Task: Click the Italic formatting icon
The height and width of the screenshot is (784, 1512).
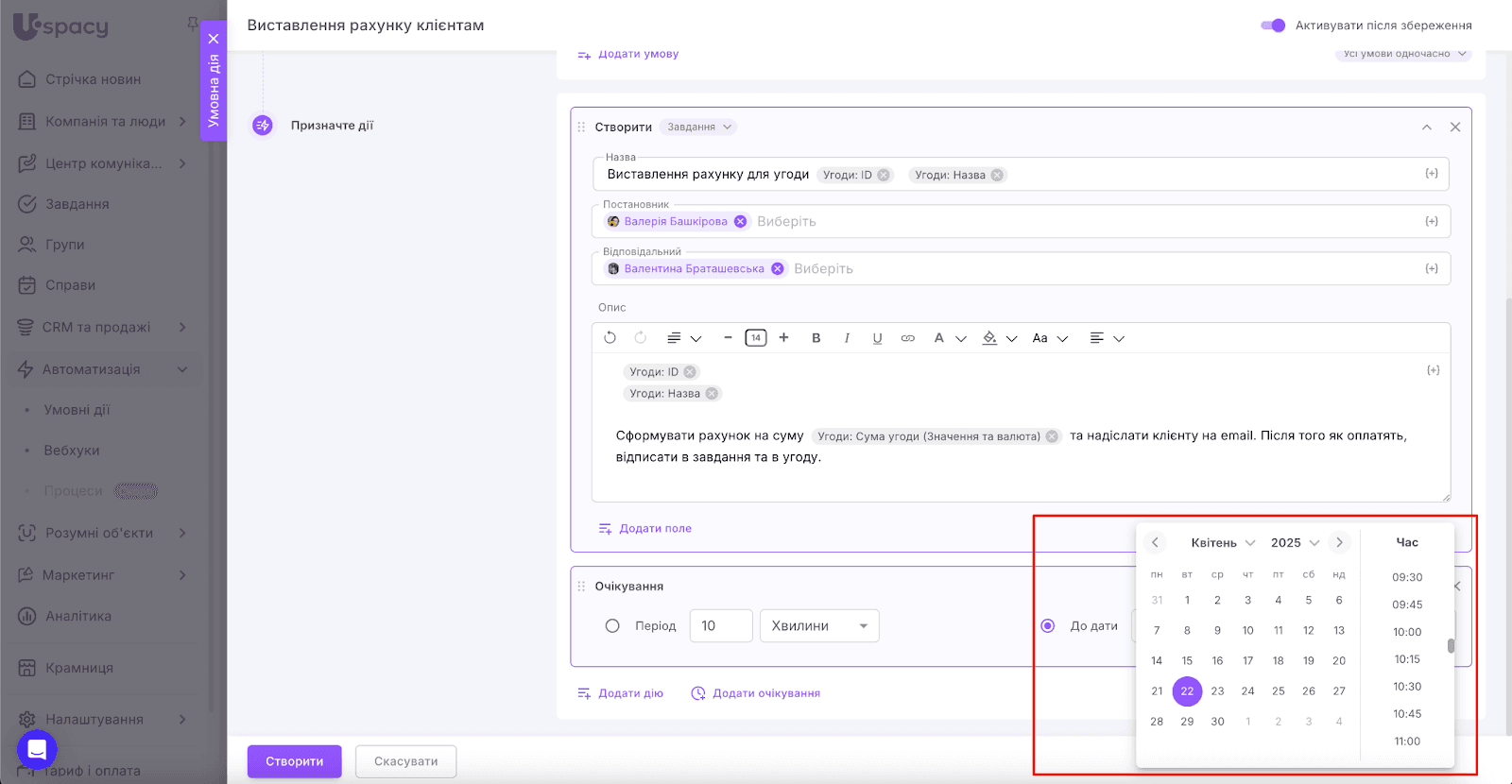Action: coord(847,338)
